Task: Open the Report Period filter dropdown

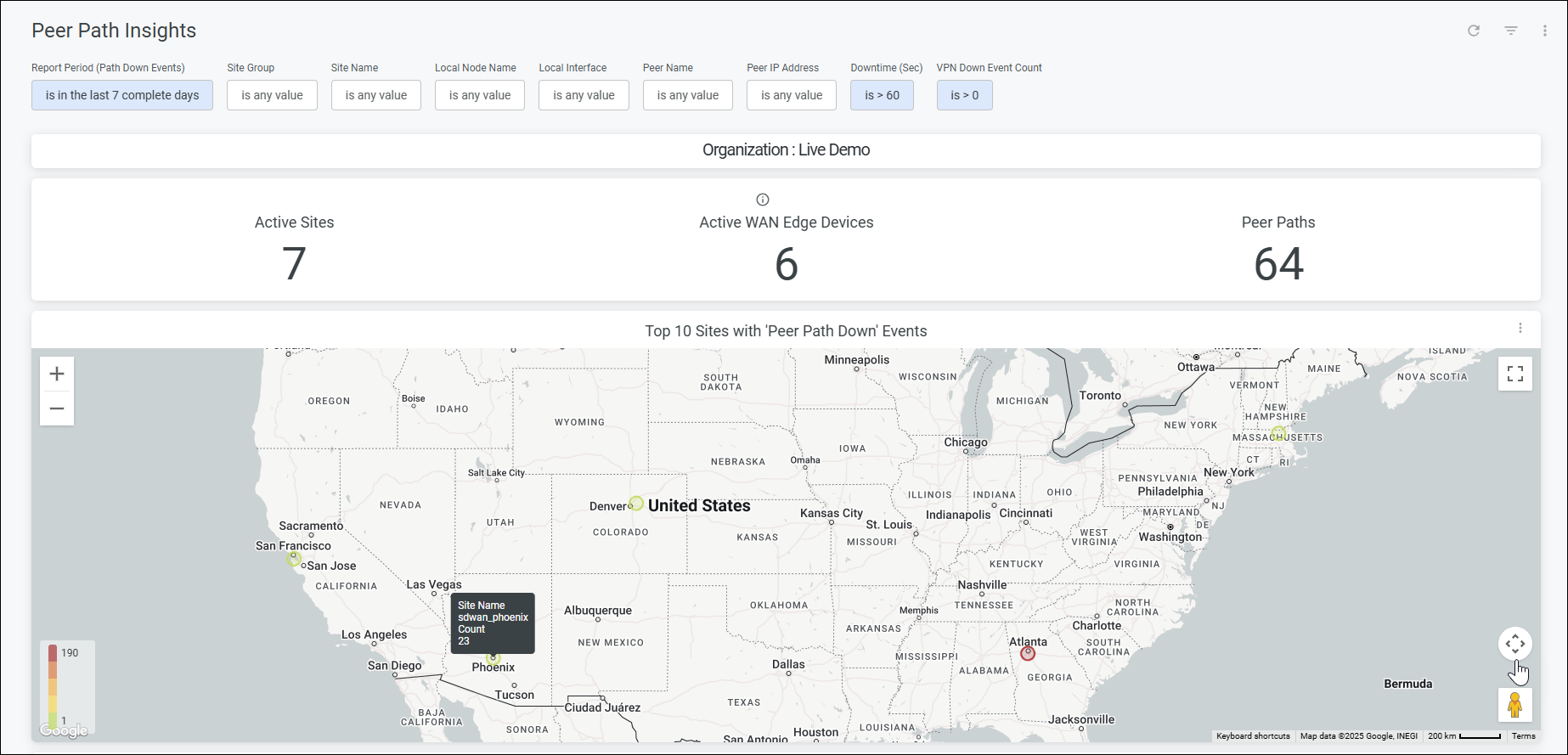Action: [x=122, y=95]
